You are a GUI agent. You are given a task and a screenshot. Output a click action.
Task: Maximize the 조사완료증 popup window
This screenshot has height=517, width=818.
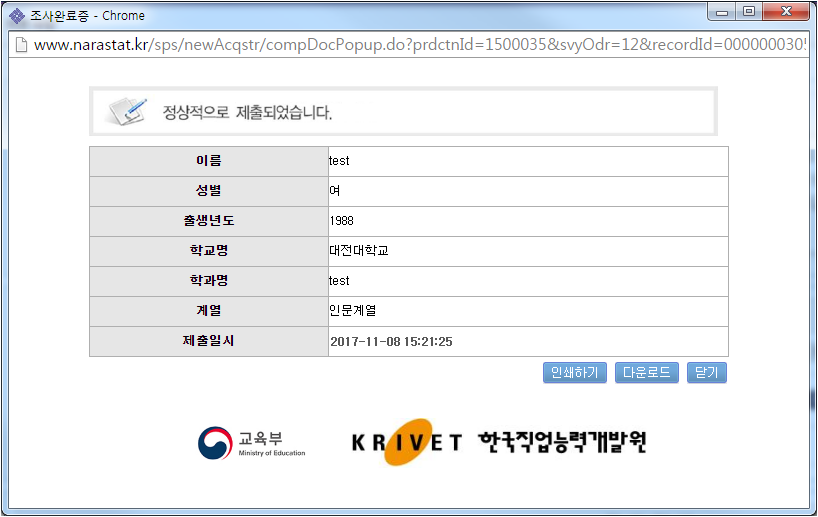pyautogui.click(x=748, y=12)
